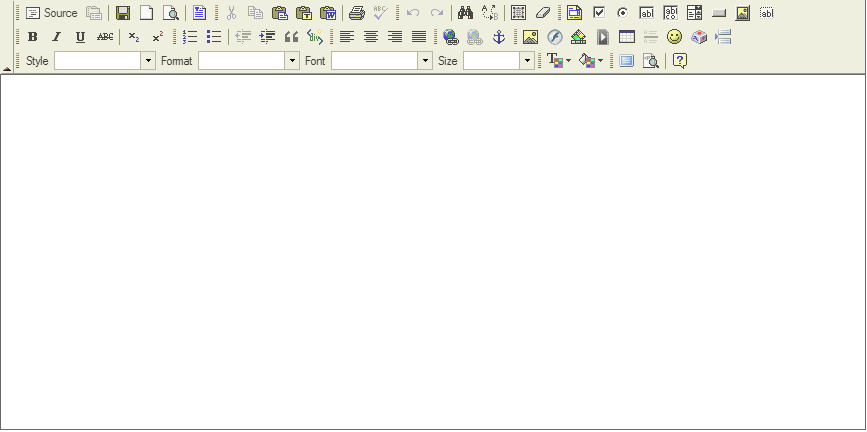Click inside the empty editing area
The image size is (867, 432).
(x=433, y=250)
